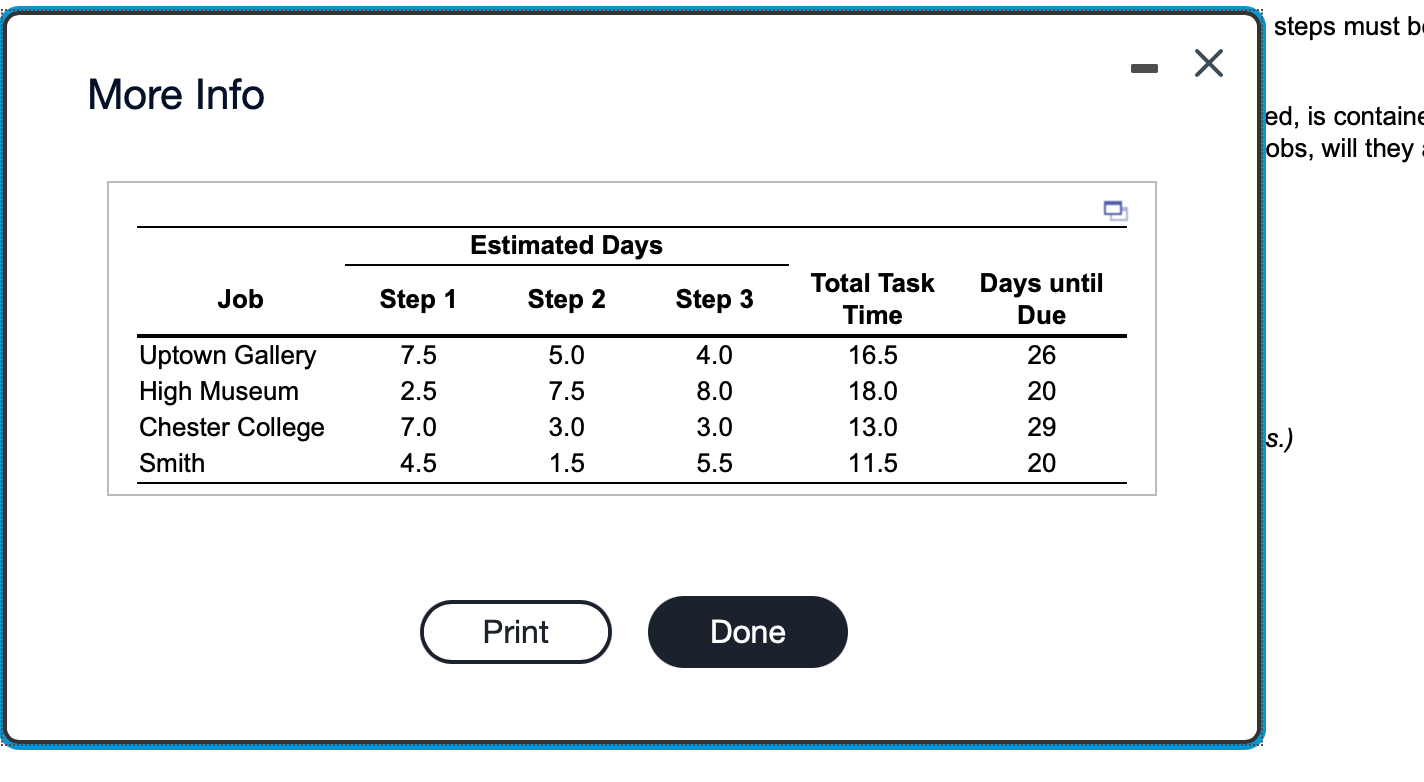Screen dimensions: 1424x782
Task: Click the 16.5 total for Uptown Gallery
Action: 873,355
